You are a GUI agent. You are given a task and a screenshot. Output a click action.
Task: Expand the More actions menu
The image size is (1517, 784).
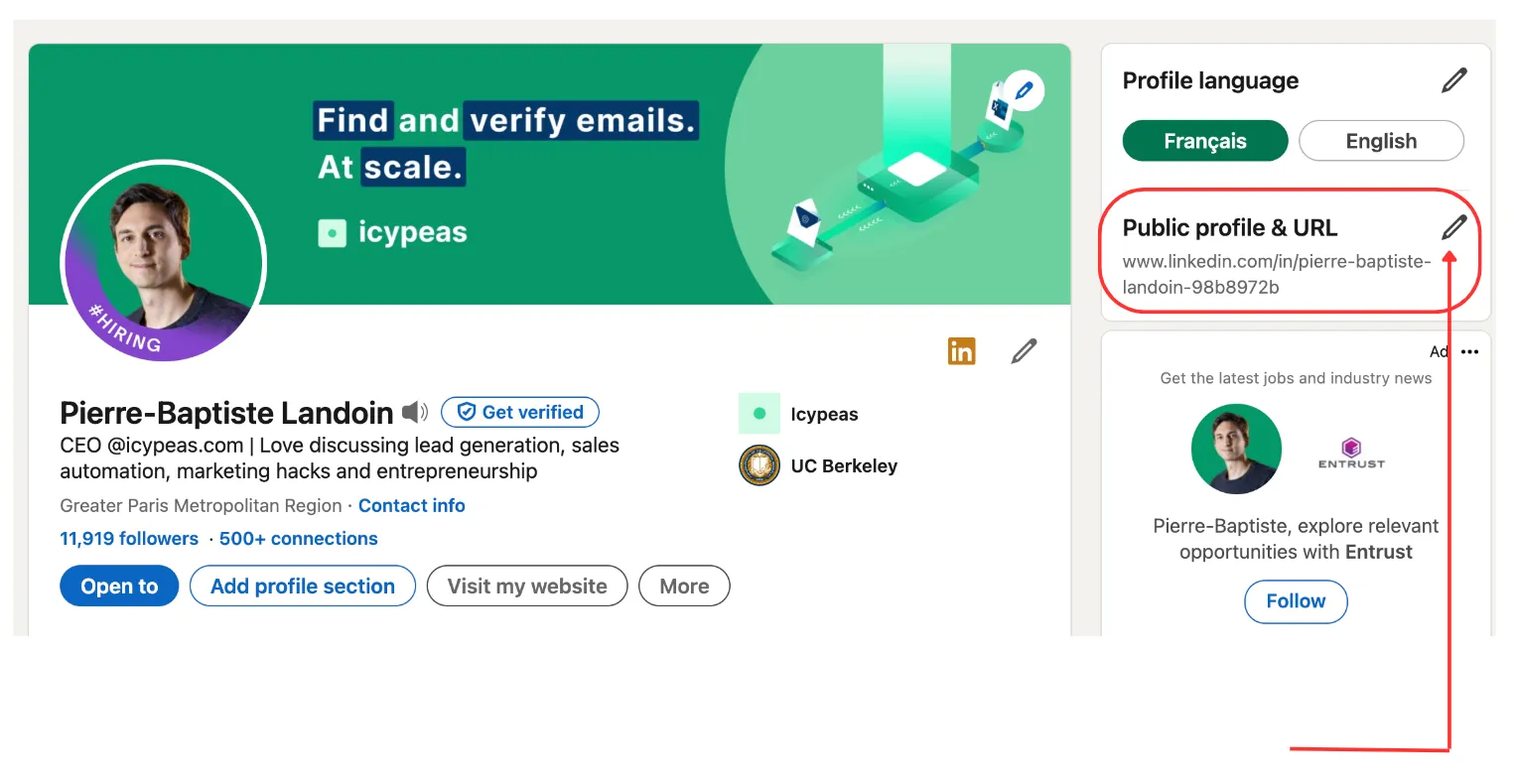pyautogui.click(x=684, y=586)
